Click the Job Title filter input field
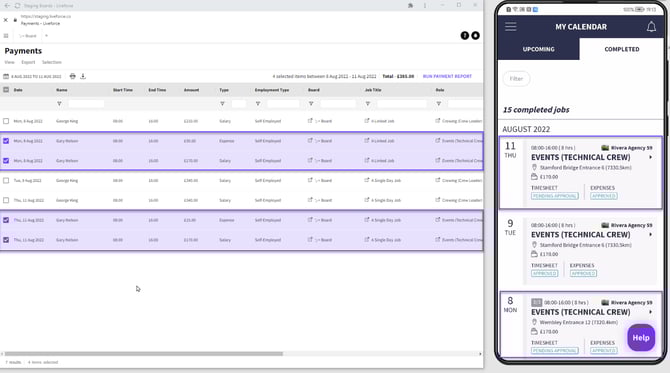 tap(402, 104)
